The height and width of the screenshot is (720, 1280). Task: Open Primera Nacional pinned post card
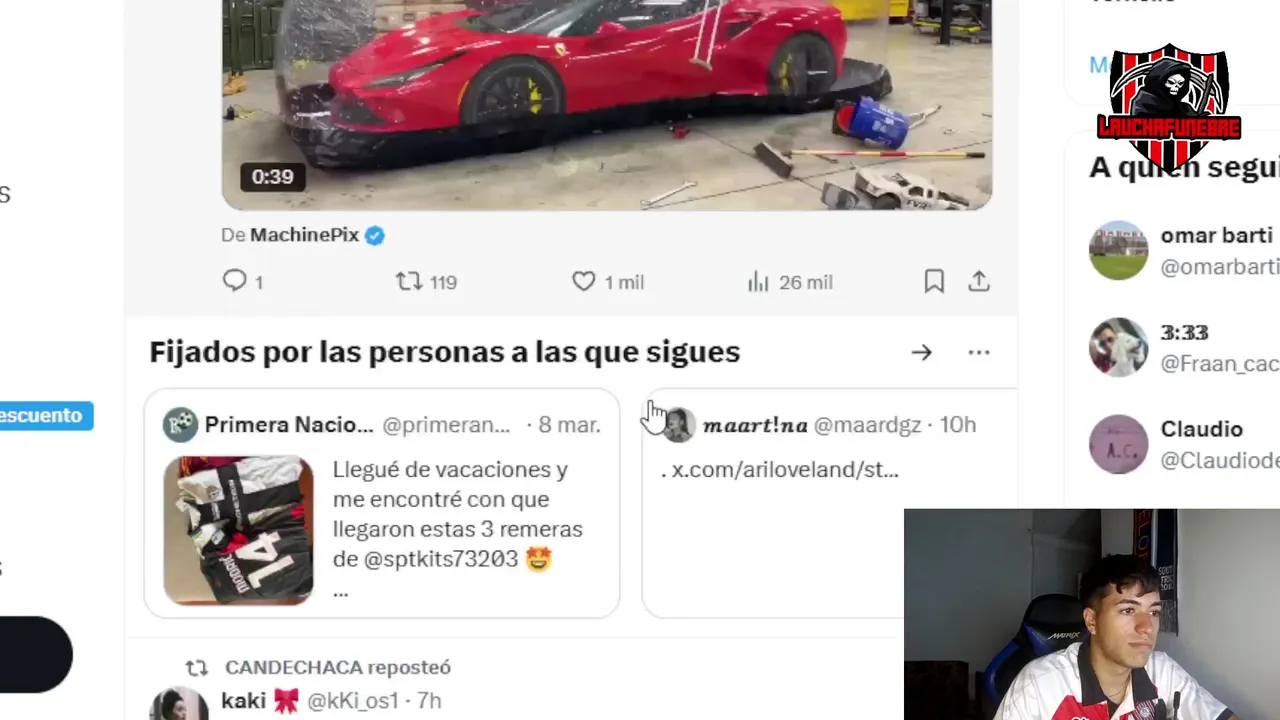pos(382,503)
